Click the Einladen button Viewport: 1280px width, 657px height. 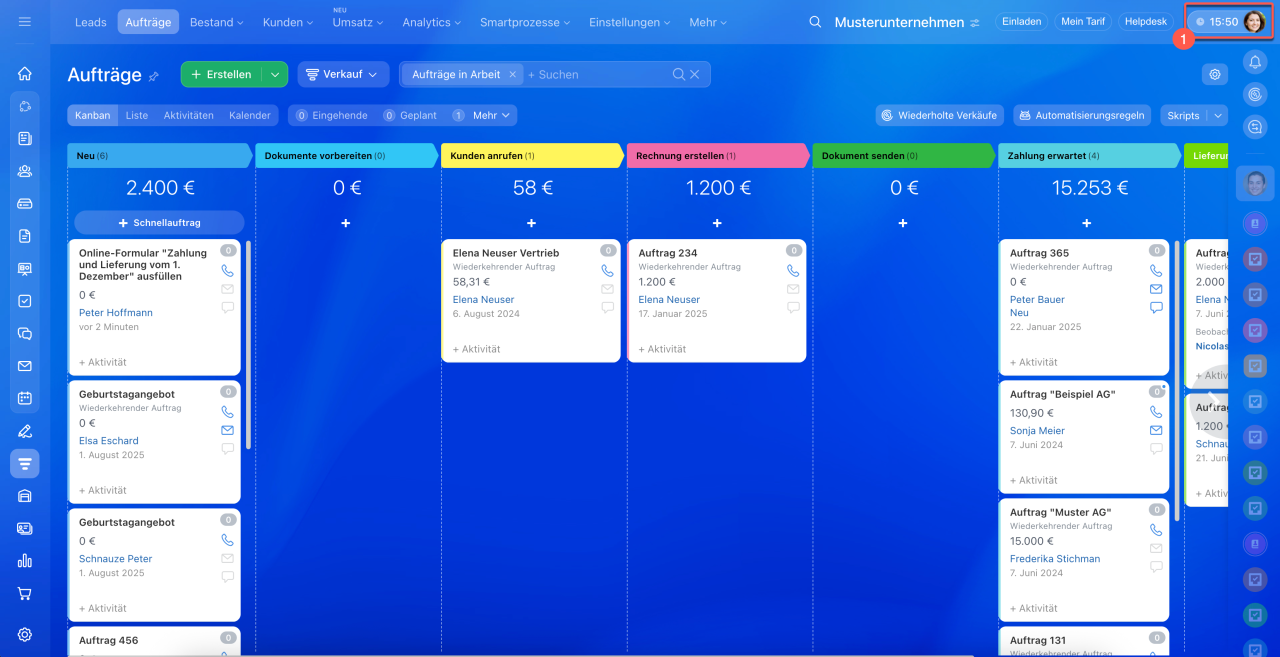(x=1022, y=21)
